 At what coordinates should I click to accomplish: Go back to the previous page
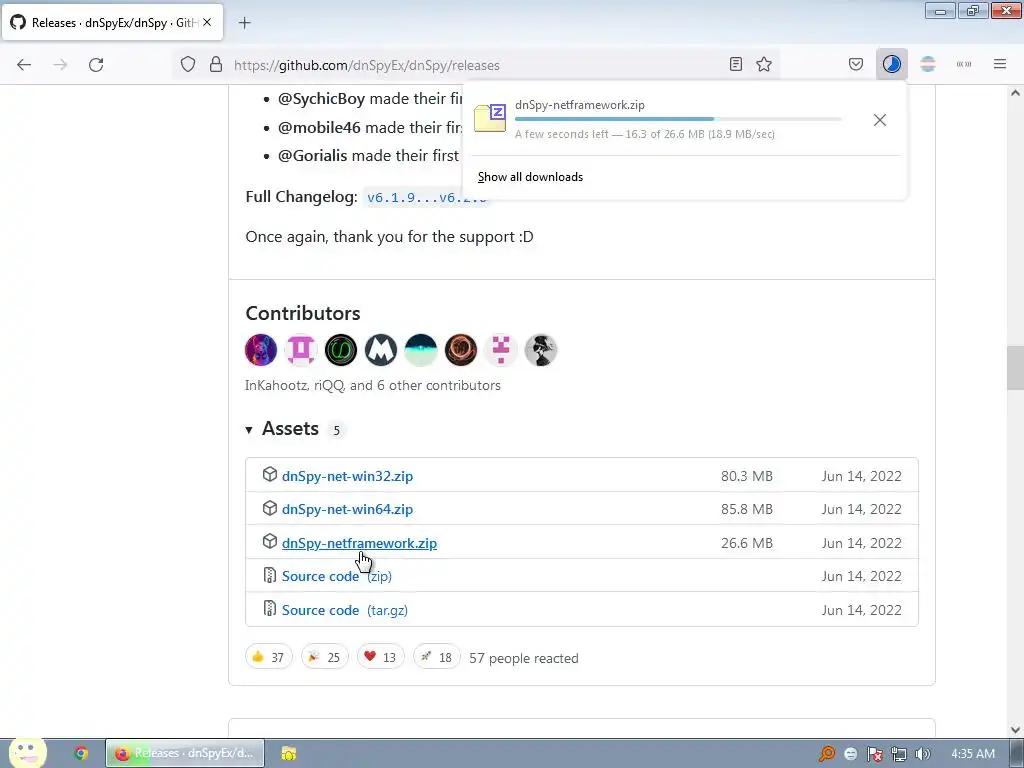24,65
